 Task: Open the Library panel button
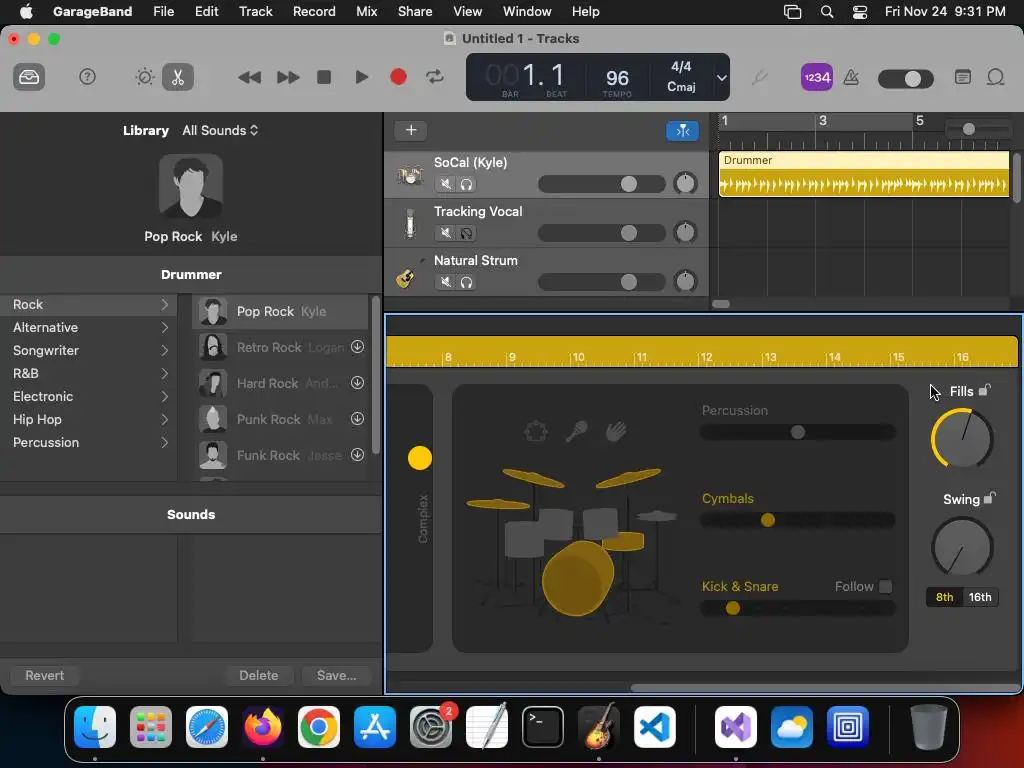pyautogui.click(x=29, y=77)
